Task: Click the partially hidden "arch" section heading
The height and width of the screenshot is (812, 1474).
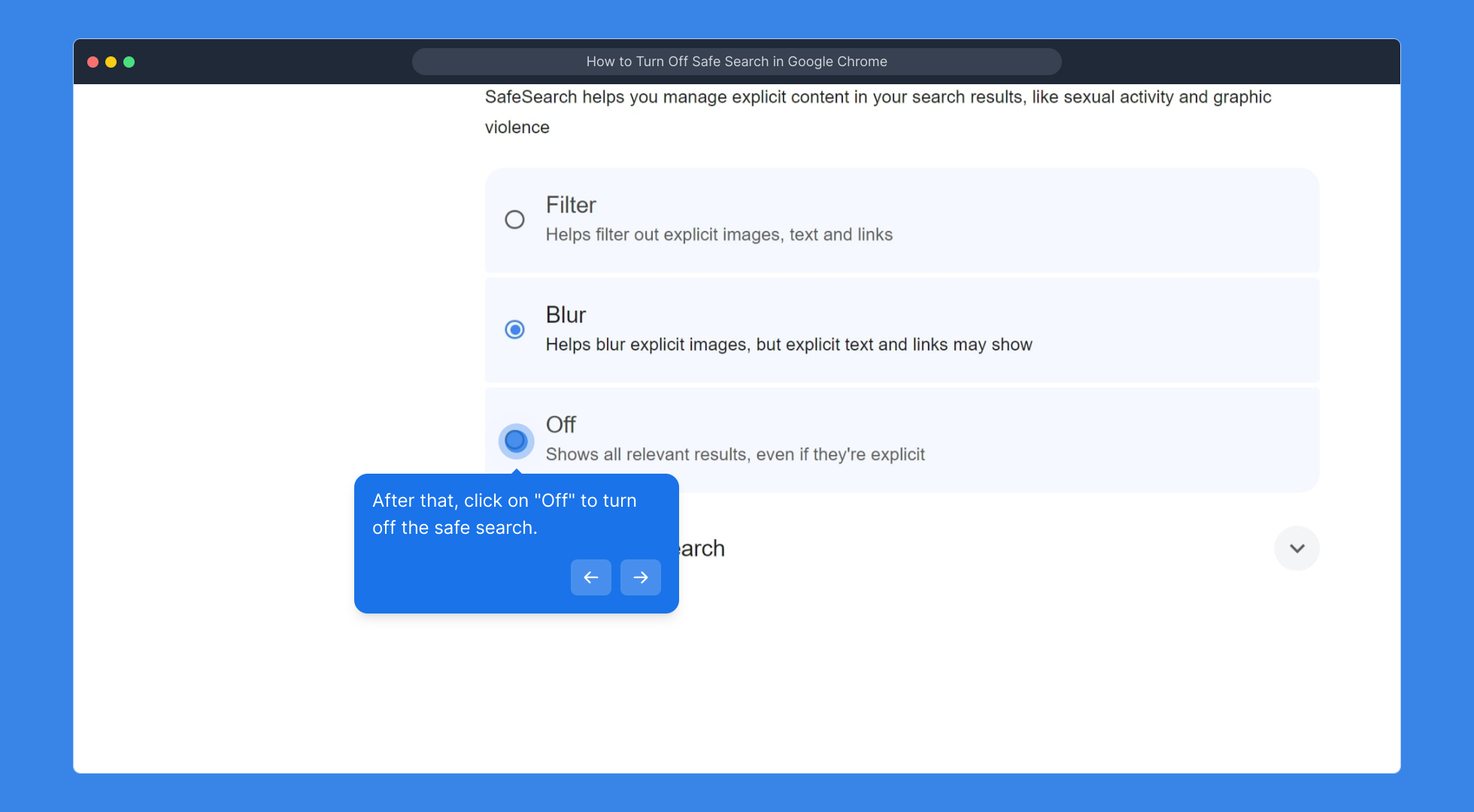Action: pos(702,548)
